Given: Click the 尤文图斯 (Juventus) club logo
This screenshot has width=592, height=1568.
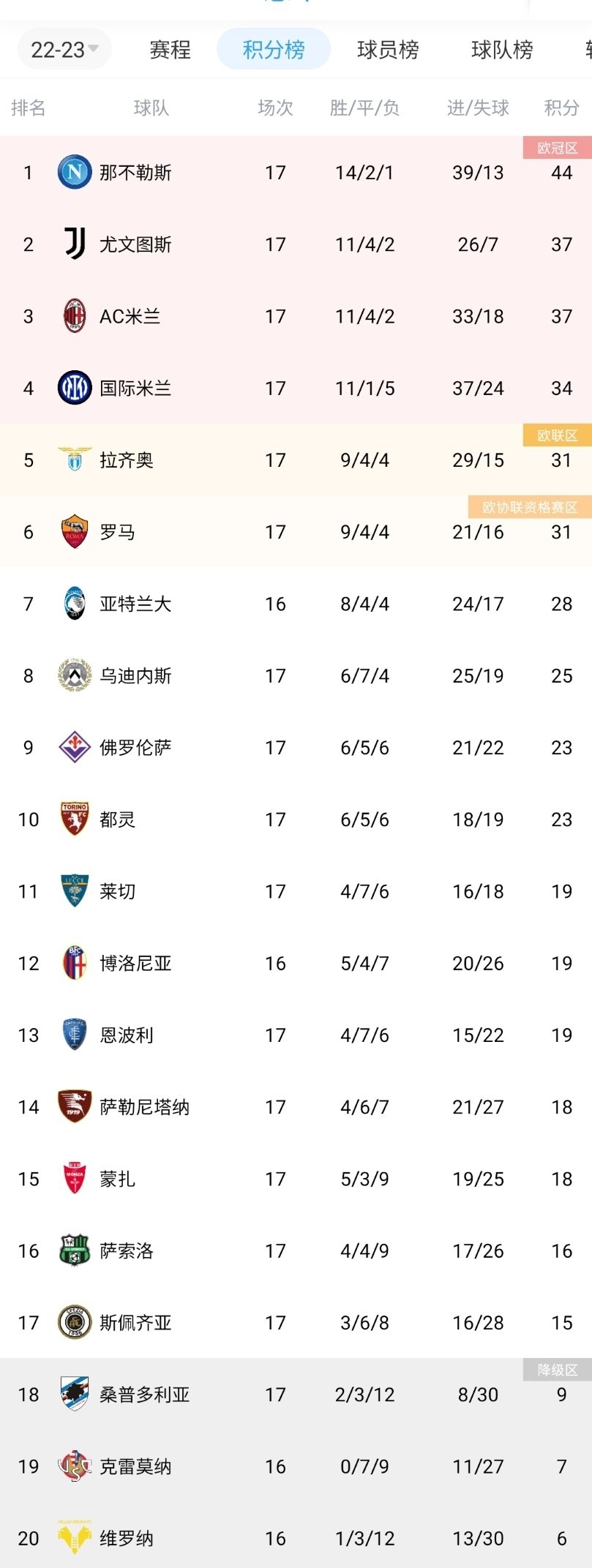Looking at the screenshot, I should (74, 244).
